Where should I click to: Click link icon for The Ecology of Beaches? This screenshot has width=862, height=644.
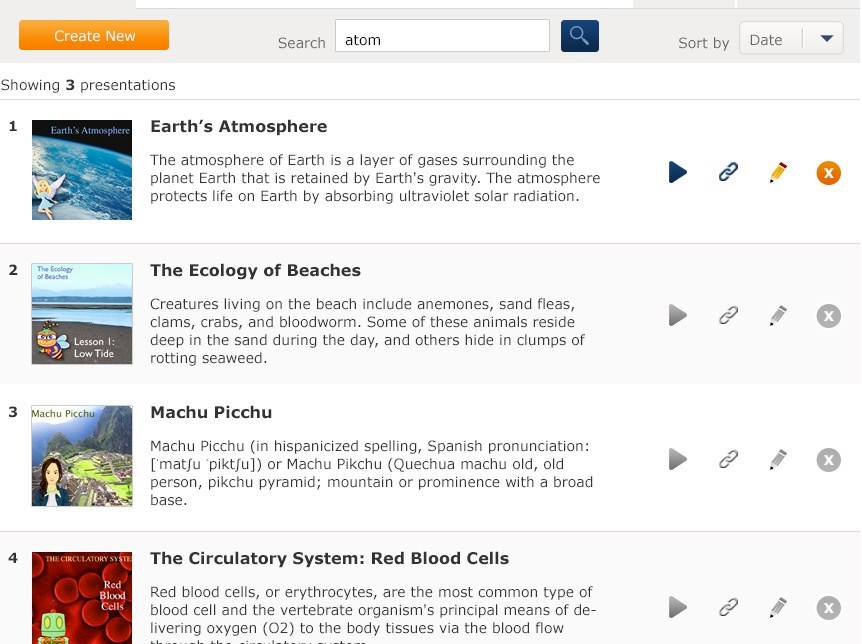728,316
